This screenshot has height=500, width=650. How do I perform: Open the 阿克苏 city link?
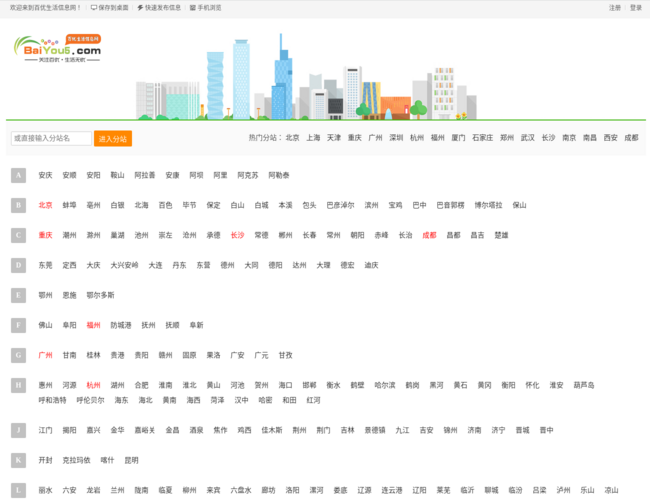247,175
